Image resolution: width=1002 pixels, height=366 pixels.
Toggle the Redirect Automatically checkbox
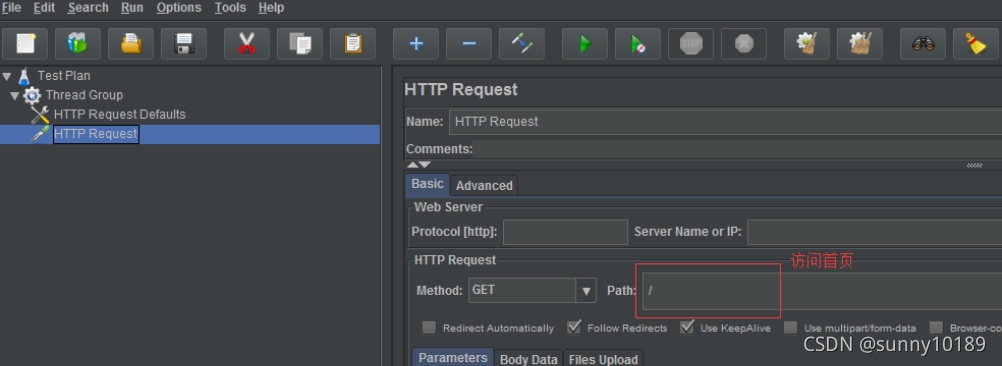[429, 328]
